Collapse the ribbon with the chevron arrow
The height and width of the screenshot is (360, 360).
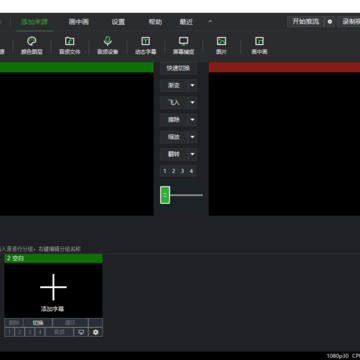[x=210, y=22]
